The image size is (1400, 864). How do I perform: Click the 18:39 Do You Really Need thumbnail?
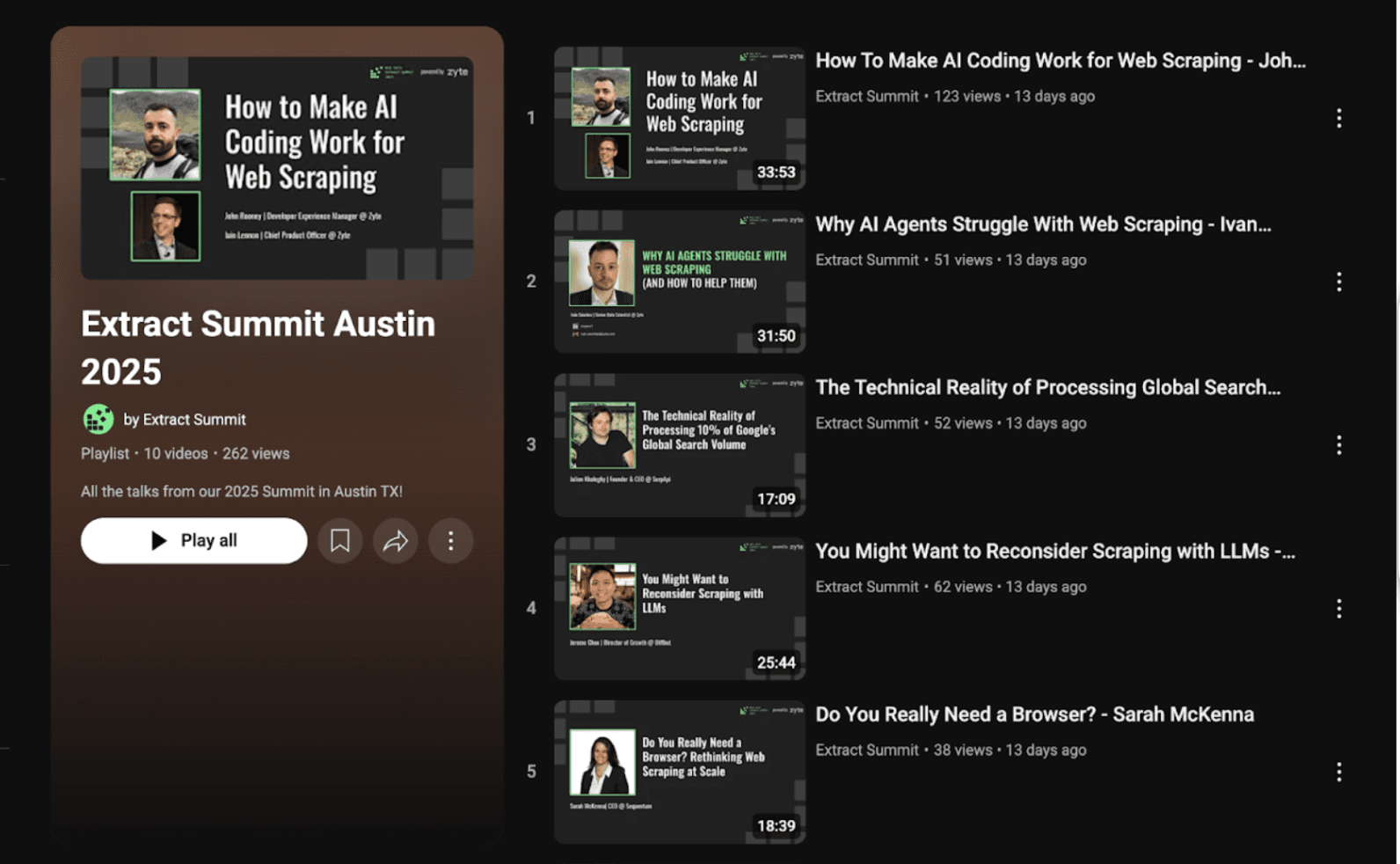tap(679, 772)
